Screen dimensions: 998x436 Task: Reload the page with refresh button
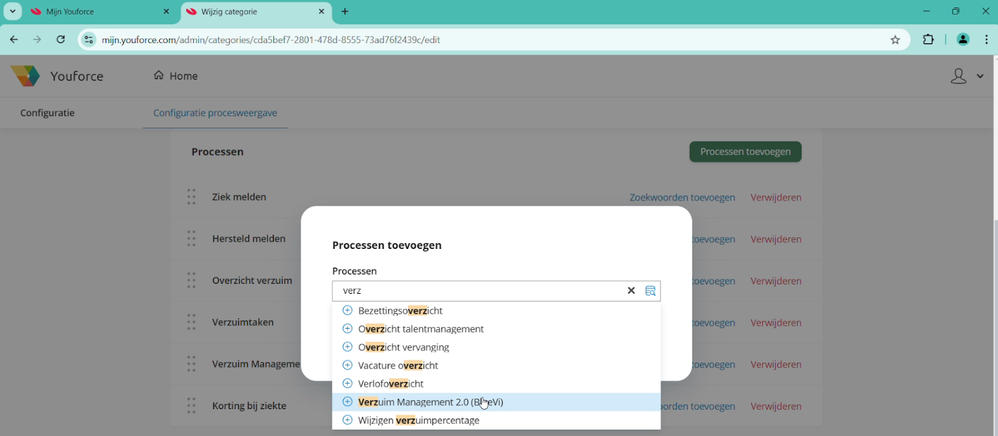[61, 40]
